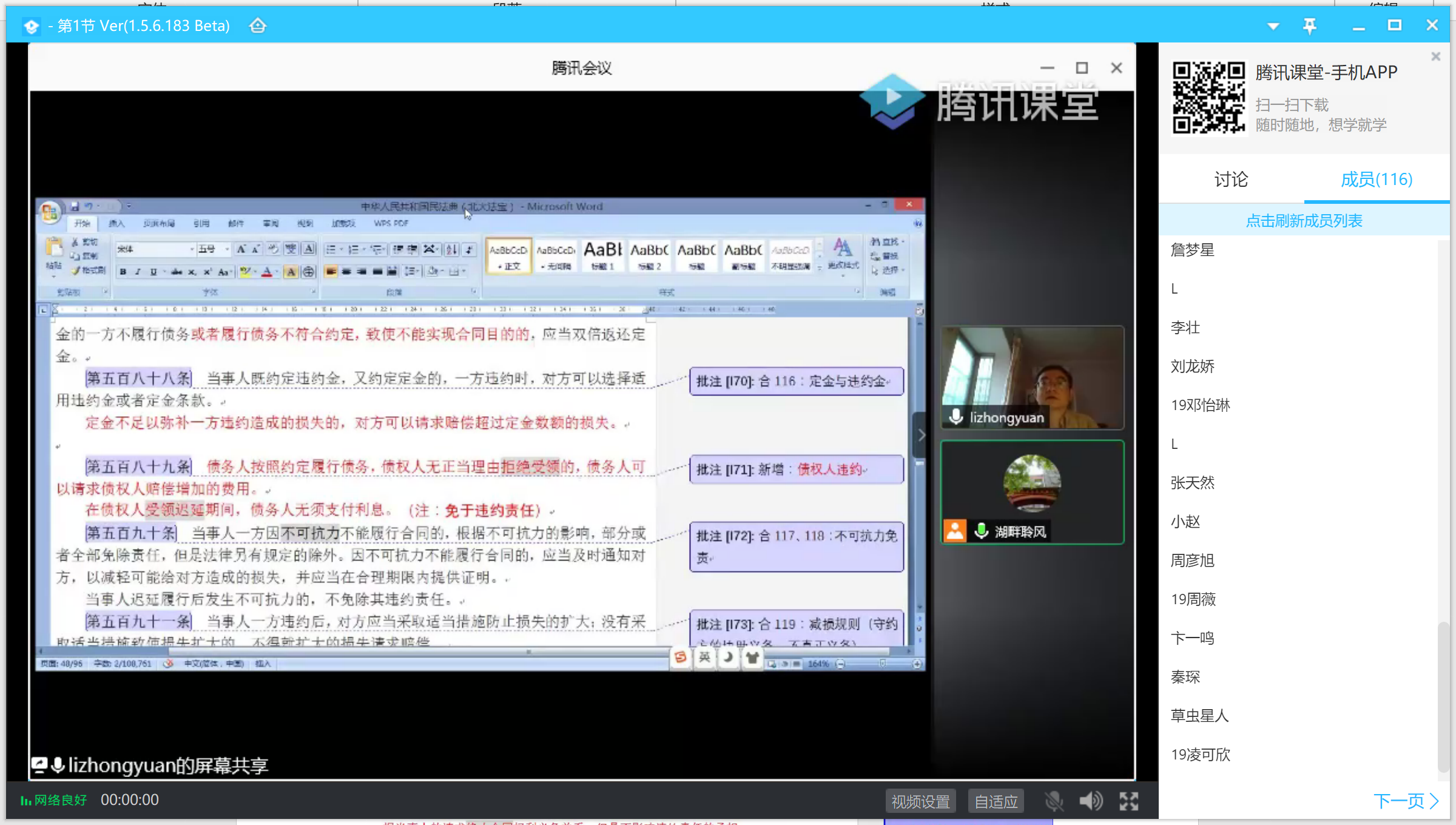Screen dimensions: 1456x825
Task: Toggle the microphone mute icon
Action: click(x=1054, y=801)
